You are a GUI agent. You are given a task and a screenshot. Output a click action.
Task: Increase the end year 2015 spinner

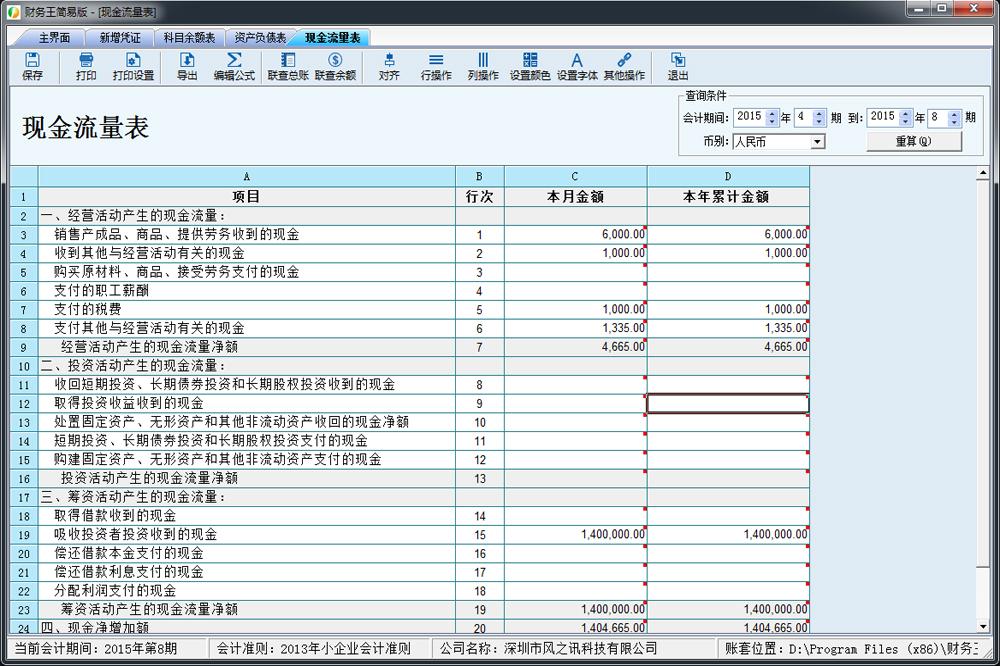click(x=906, y=114)
